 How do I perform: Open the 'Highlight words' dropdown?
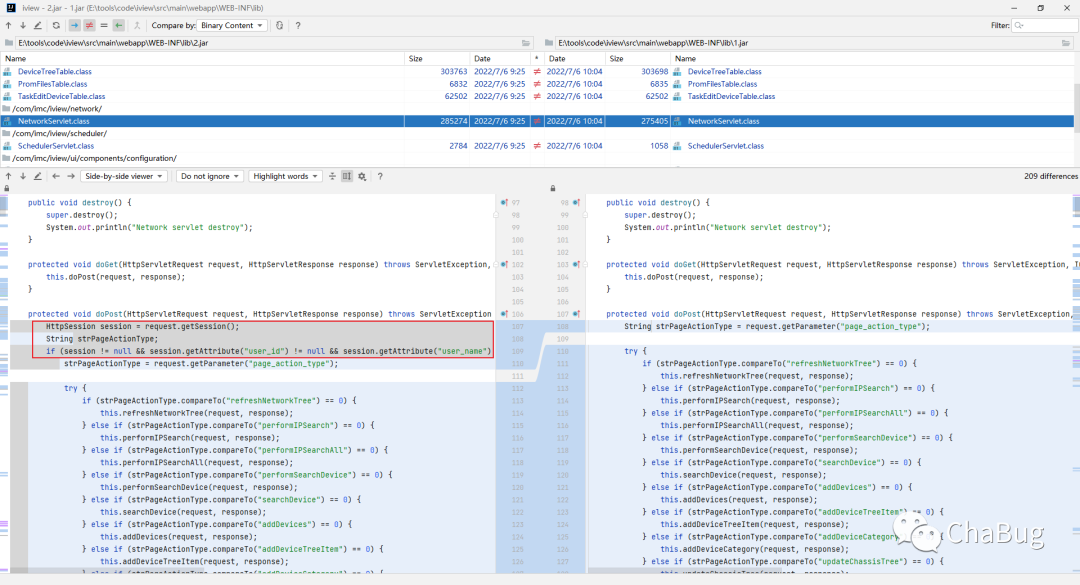(285, 176)
